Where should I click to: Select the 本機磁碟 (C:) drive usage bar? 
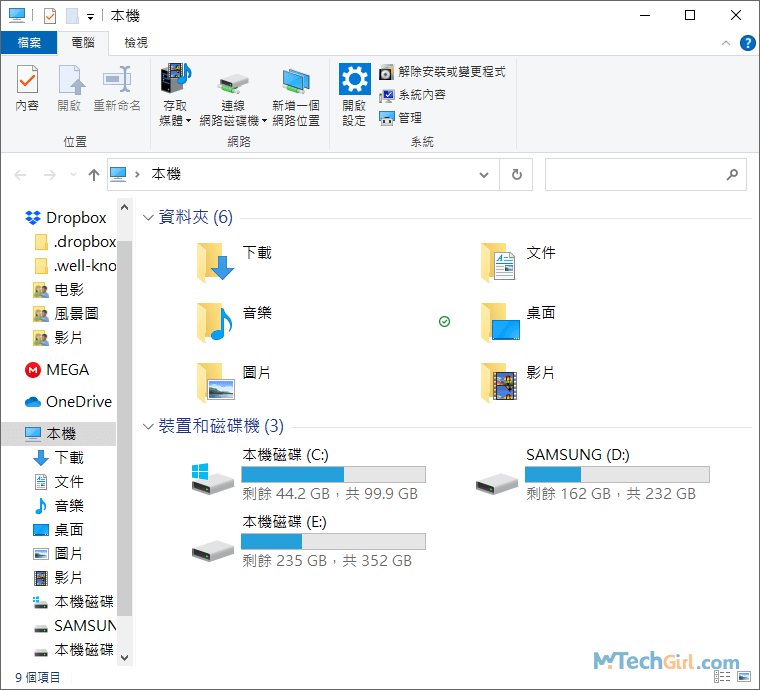click(333, 474)
